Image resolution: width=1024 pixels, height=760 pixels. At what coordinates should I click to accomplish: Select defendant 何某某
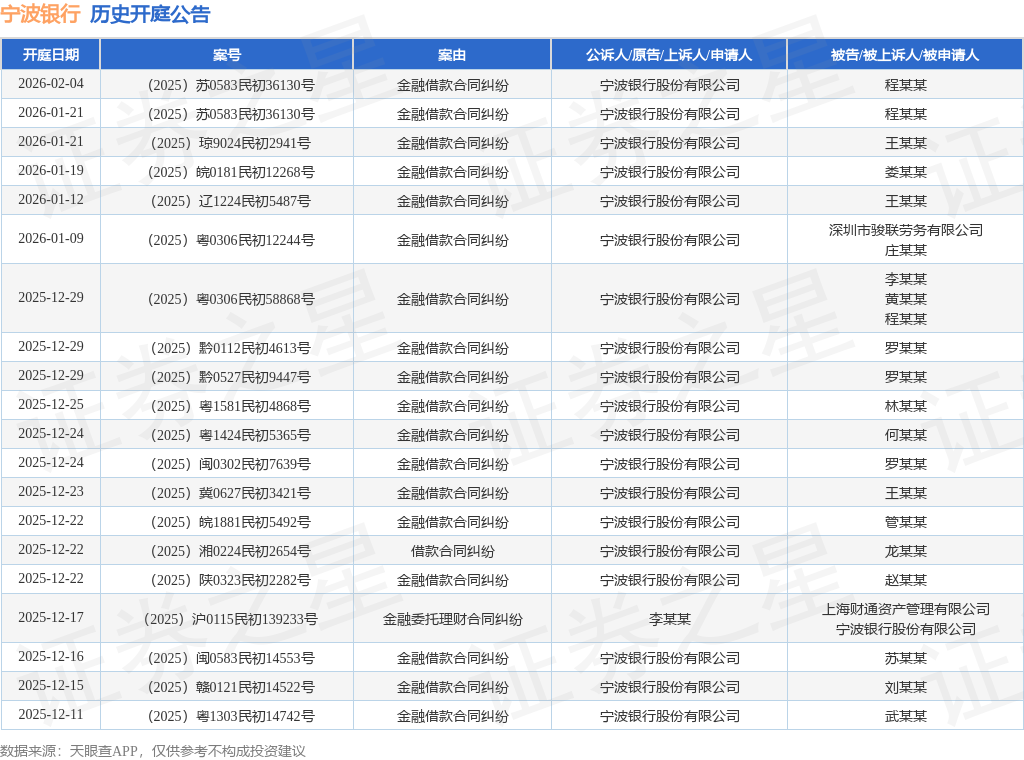[905, 435]
